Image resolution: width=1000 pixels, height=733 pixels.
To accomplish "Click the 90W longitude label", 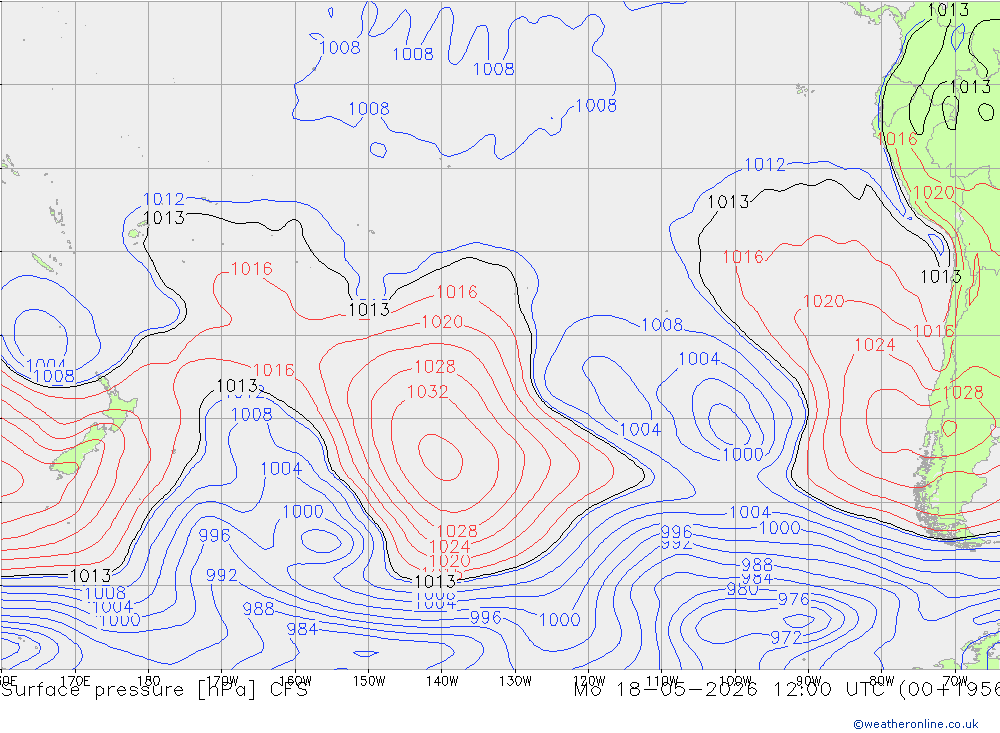I will [x=809, y=681].
